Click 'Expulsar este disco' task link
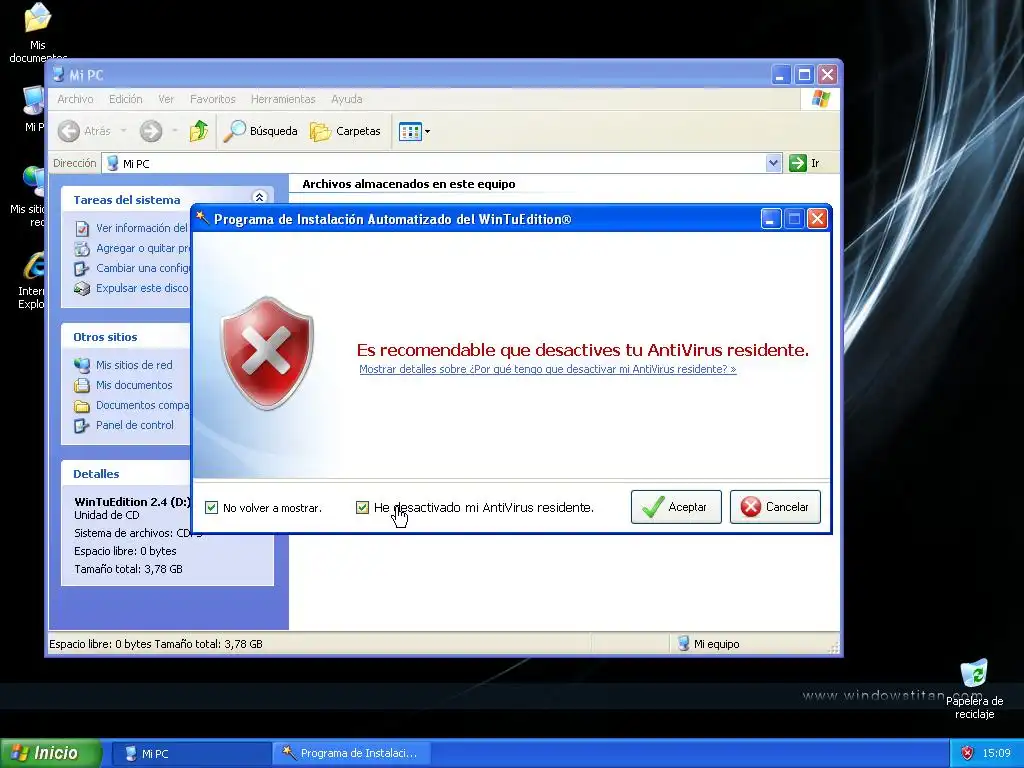This screenshot has height=768, width=1024. click(x=142, y=288)
